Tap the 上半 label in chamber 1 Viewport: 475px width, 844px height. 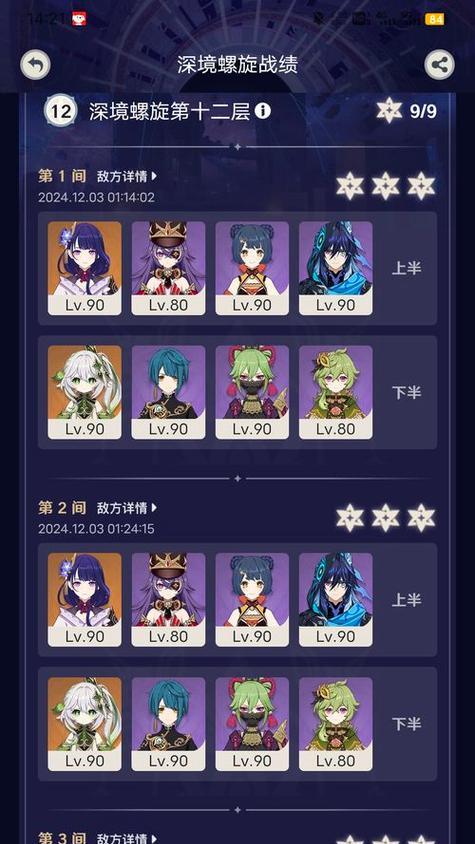pos(406,269)
